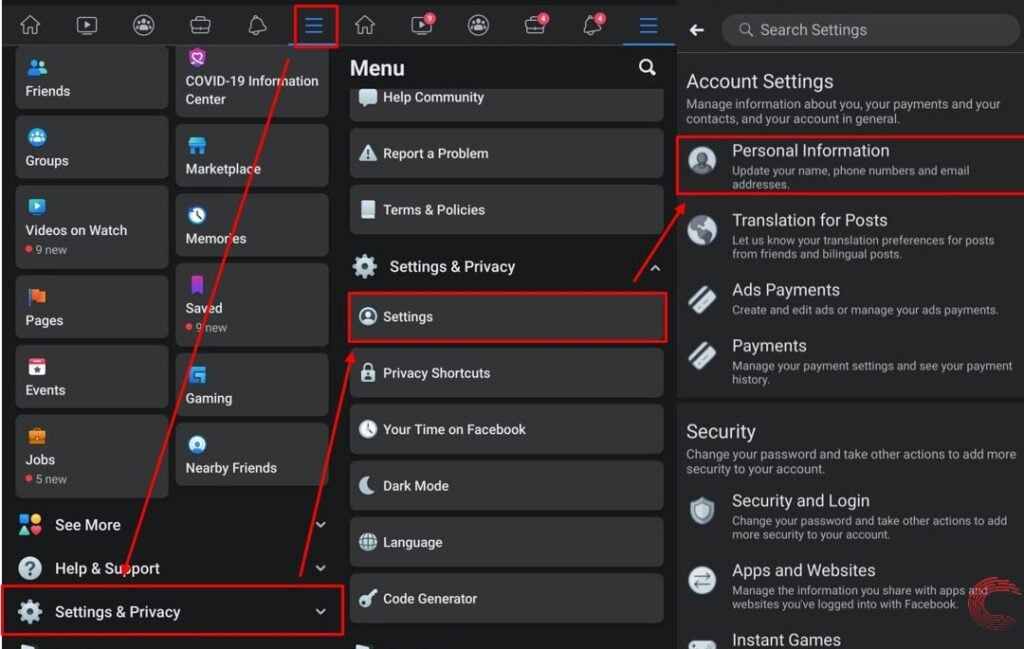Open the Watch icon with the red badge
This screenshot has height=649, width=1024.
tap(423, 25)
